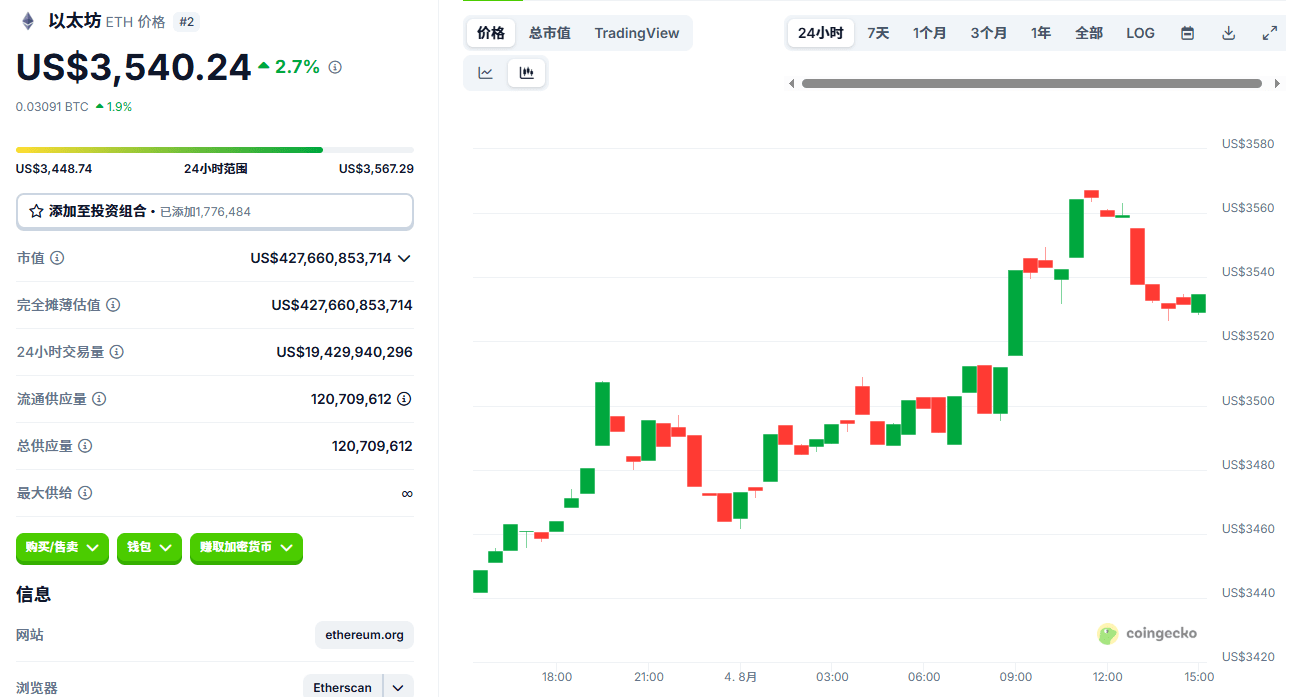Open the 钱包 dropdown
The image size is (1292, 697).
pyautogui.click(x=149, y=548)
